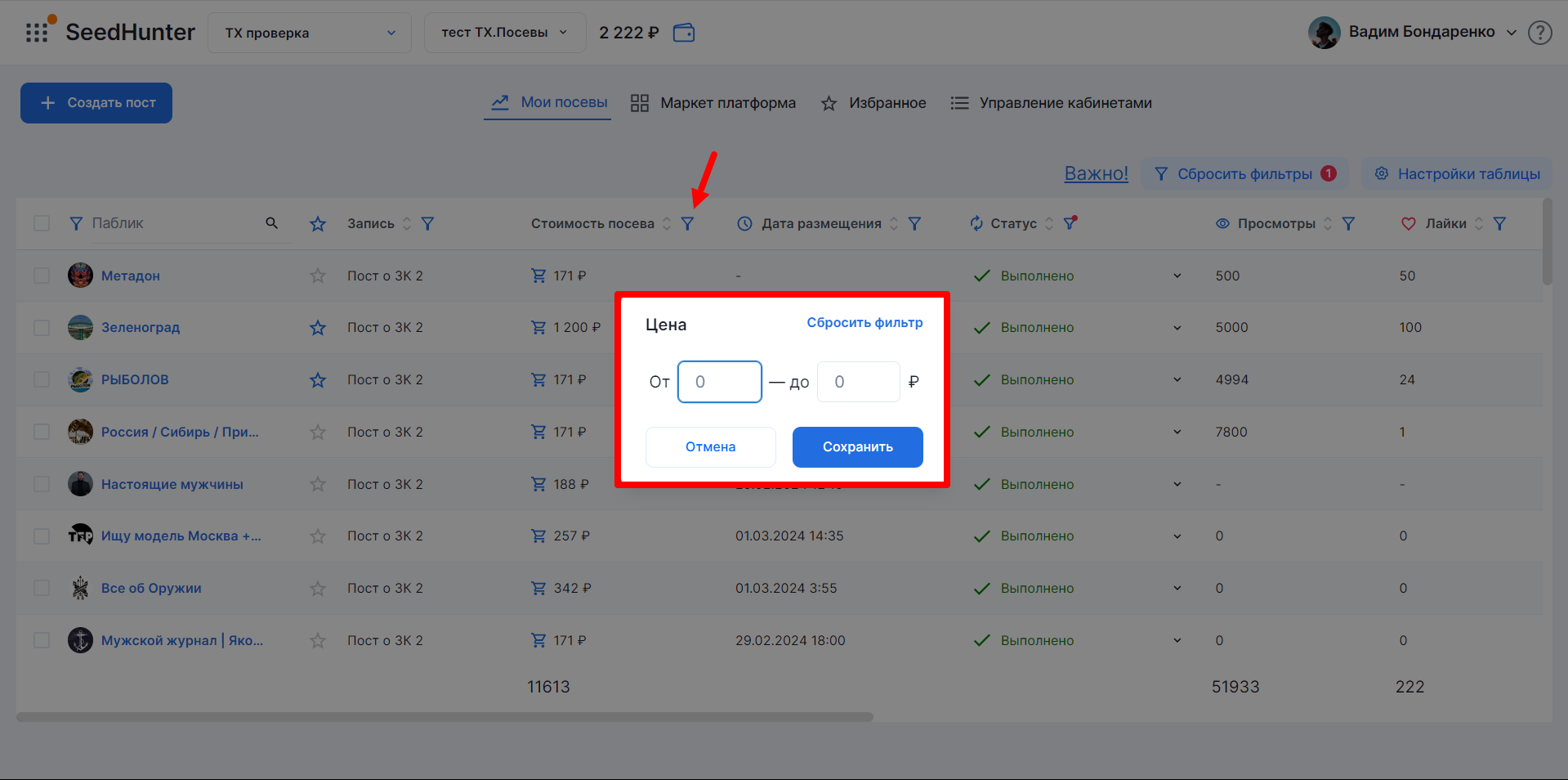
Task: Open the ТХ проверка dropdown
Action: pyautogui.click(x=309, y=33)
